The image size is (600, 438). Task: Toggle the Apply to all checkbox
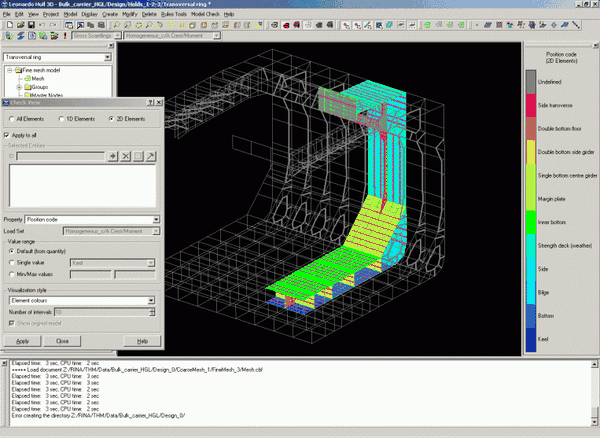coord(8,134)
